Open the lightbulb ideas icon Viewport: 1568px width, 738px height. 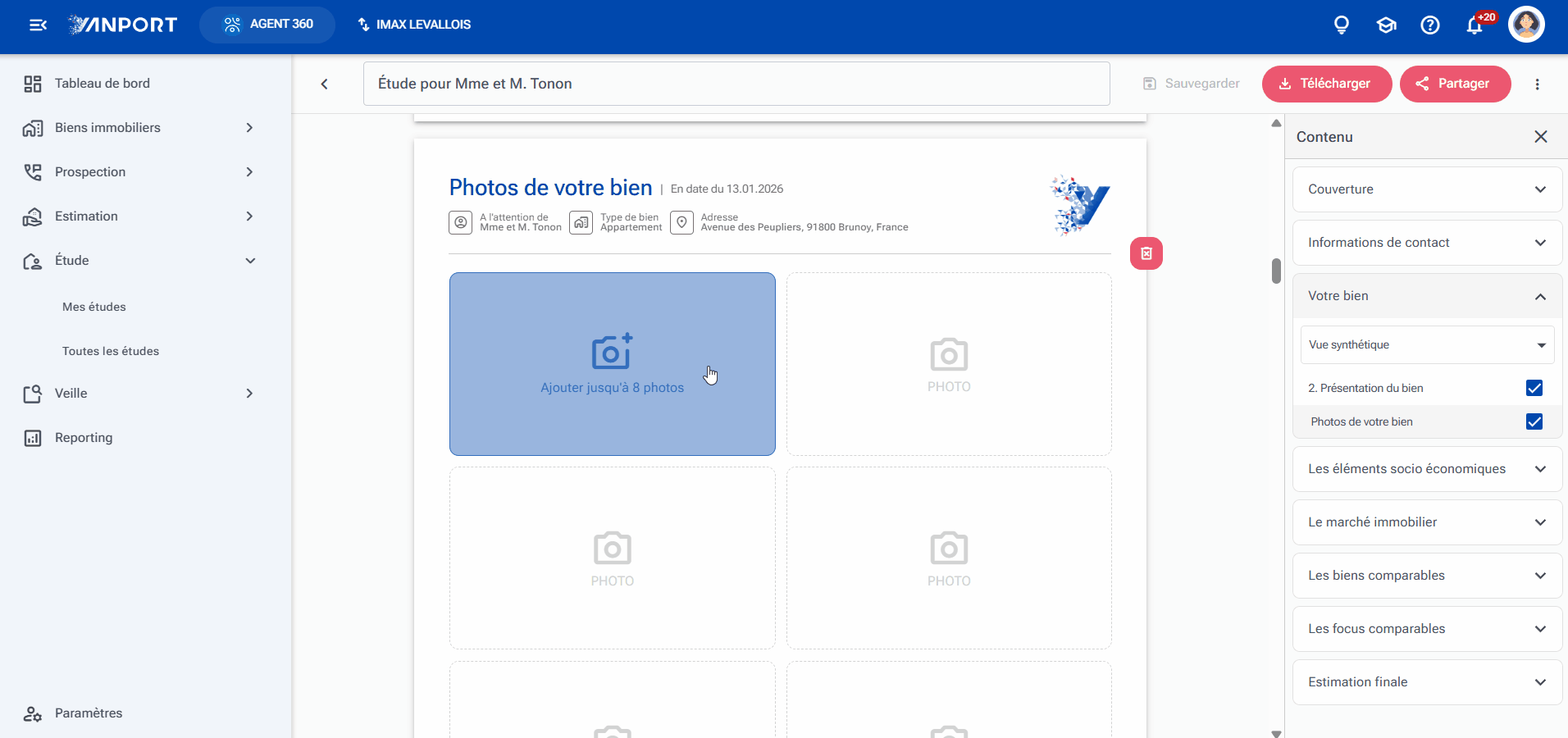click(x=1342, y=25)
